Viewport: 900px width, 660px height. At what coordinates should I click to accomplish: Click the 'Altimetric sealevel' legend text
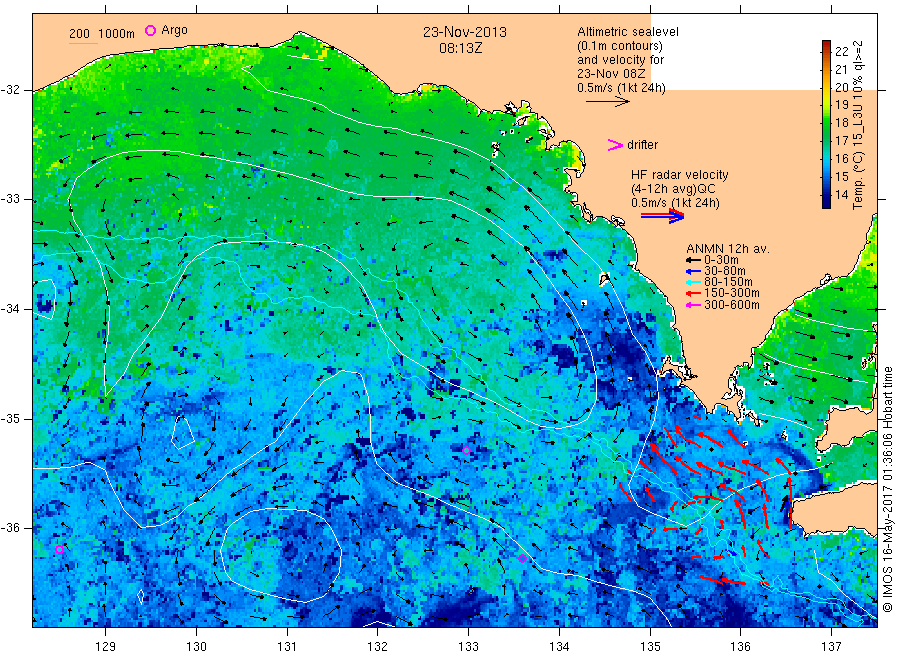[628, 32]
